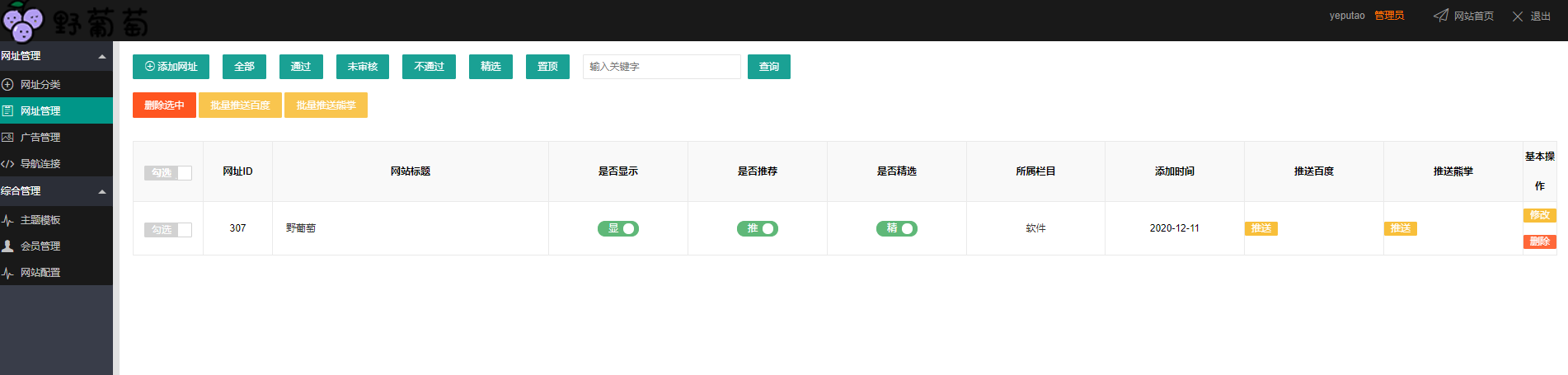Click the user icon beside 会员管理
Viewport: 1568px width, 375px height.
7,246
